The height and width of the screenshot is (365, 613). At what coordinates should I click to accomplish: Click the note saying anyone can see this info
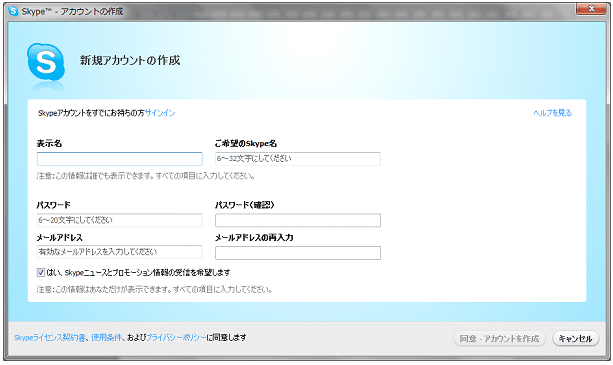(146, 176)
